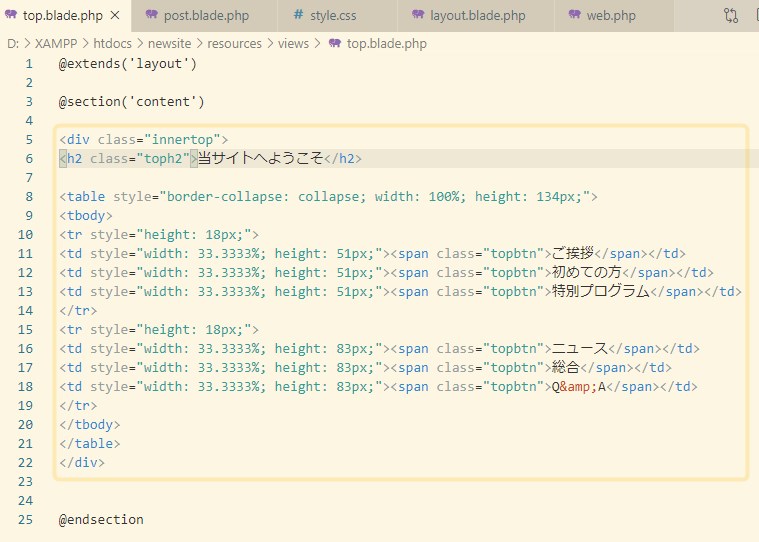Screen dimensions: 759x542
Task: Click line number 8 in the gutter
Action: (29, 197)
